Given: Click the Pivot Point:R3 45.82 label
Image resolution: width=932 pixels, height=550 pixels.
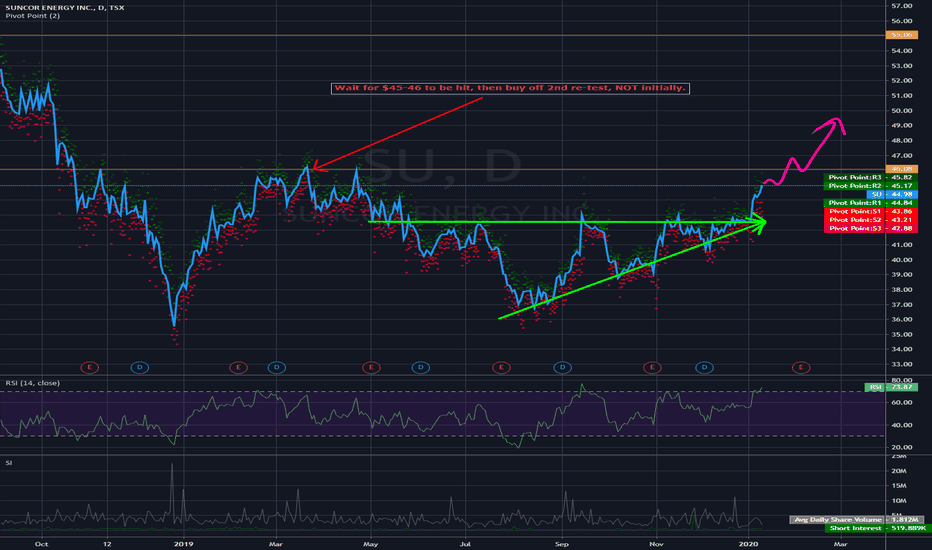Looking at the screenshot, I should [x=871, y=177].
